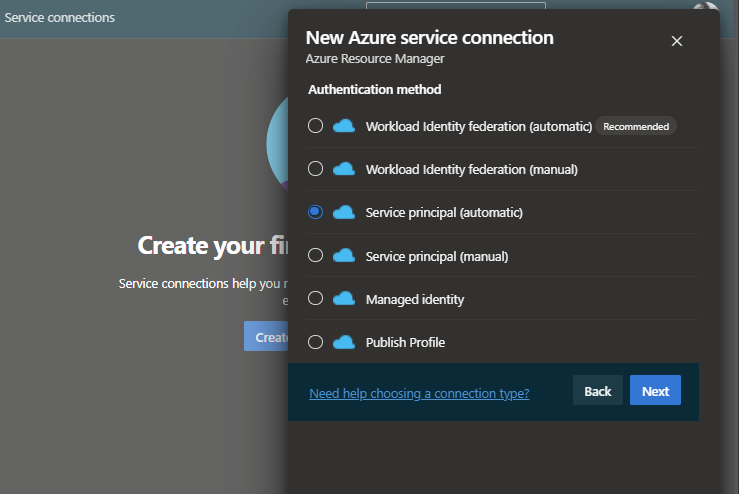This screenshot has height=494, width=739.
Task: Click the 'Publish Profile' label text
Action: pyautogui.click(x=405, y=342)
